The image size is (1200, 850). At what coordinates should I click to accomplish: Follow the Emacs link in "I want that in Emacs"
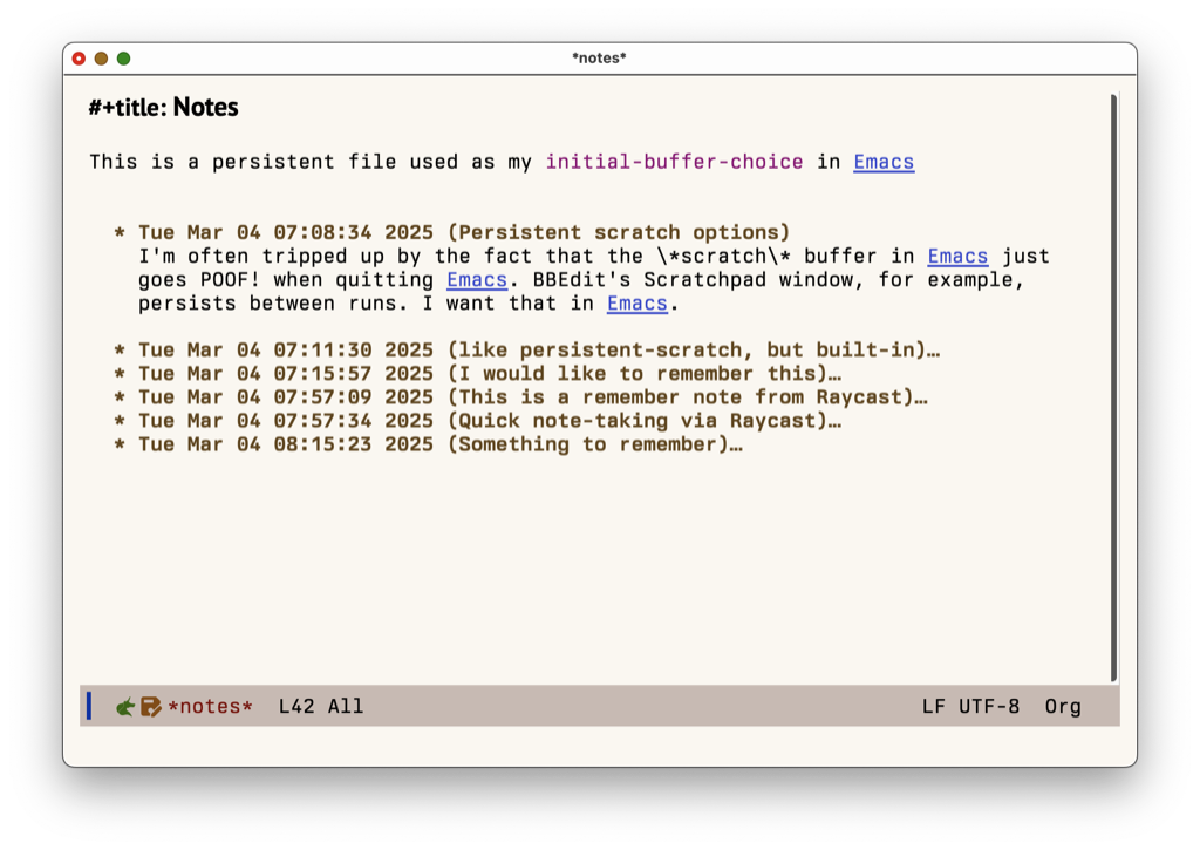pos(637,303)
